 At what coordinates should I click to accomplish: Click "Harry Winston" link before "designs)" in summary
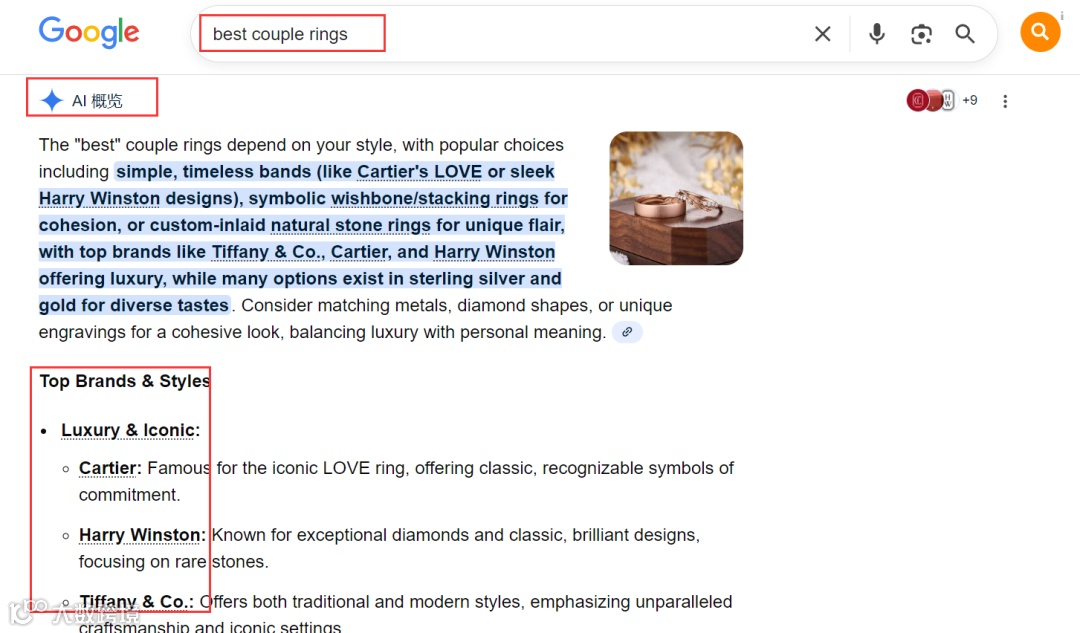tap(99, 198)
